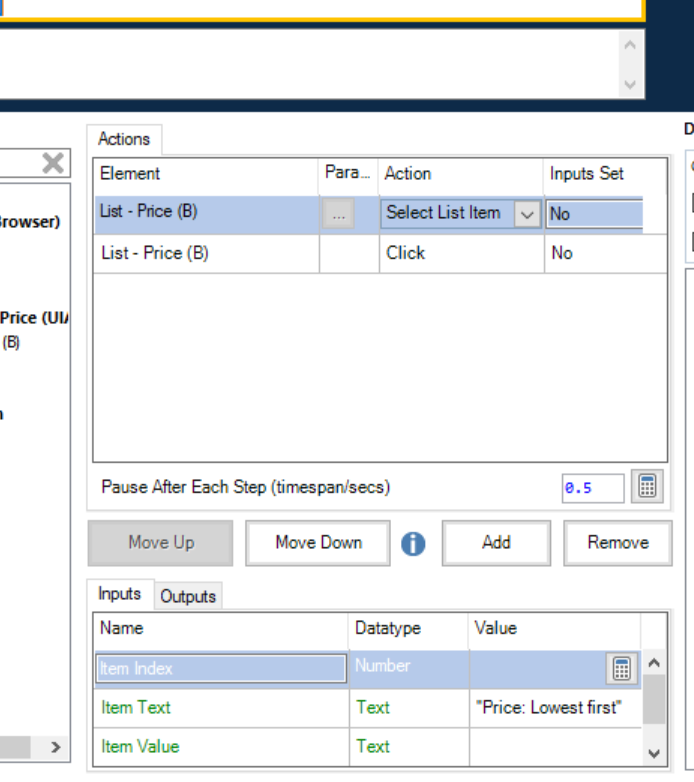Click the inputs list scroll down arrow
694x782 pixels.
pyautogui.click(x=654, y=754)
